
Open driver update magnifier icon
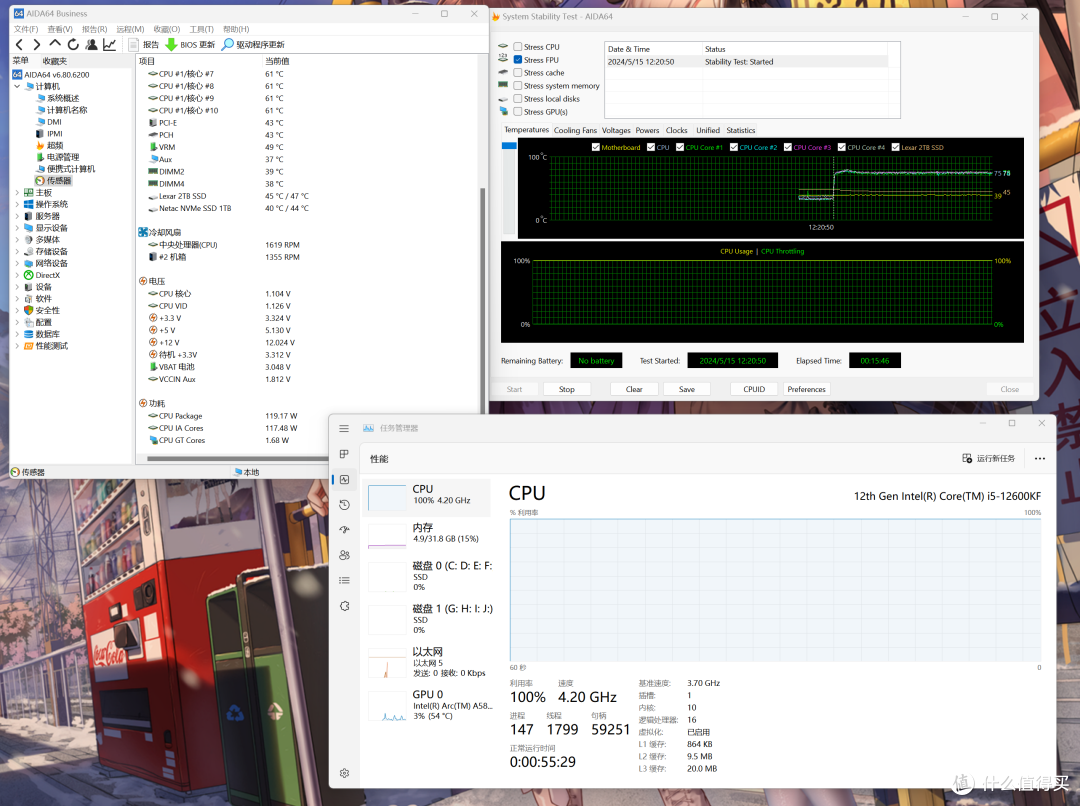227,45
